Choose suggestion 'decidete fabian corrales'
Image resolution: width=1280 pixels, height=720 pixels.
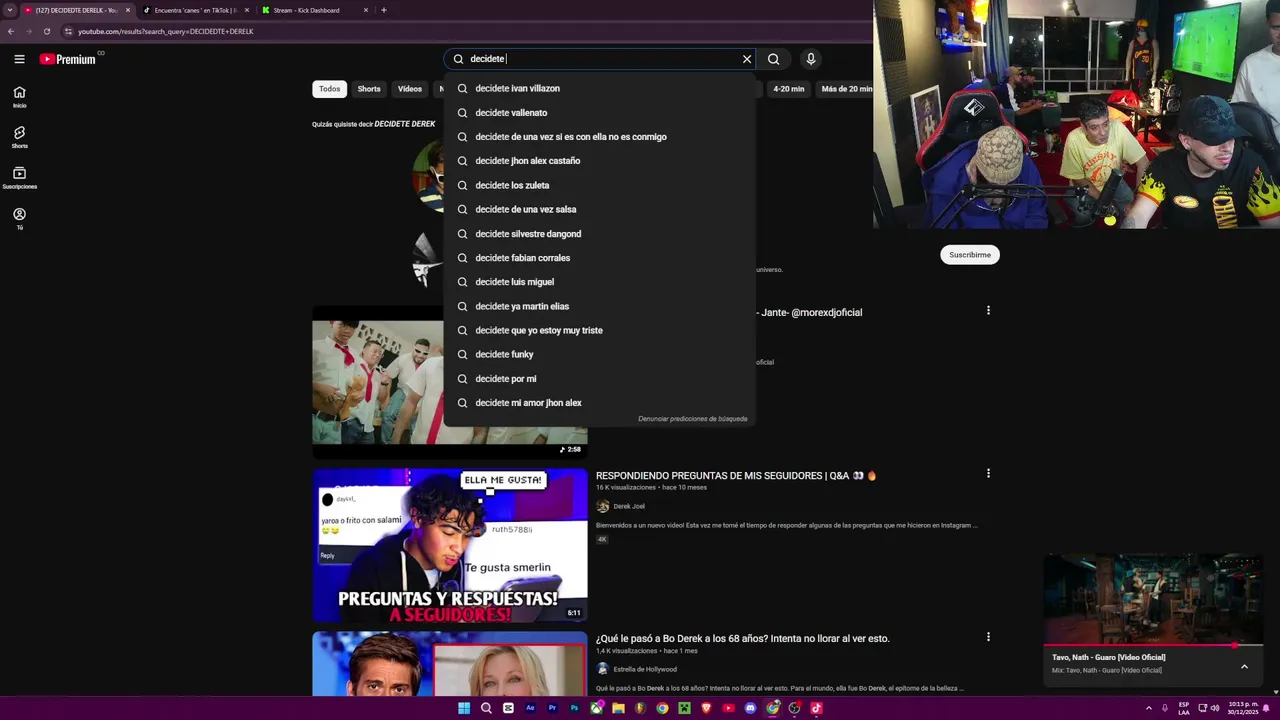[x=599, y=258]
